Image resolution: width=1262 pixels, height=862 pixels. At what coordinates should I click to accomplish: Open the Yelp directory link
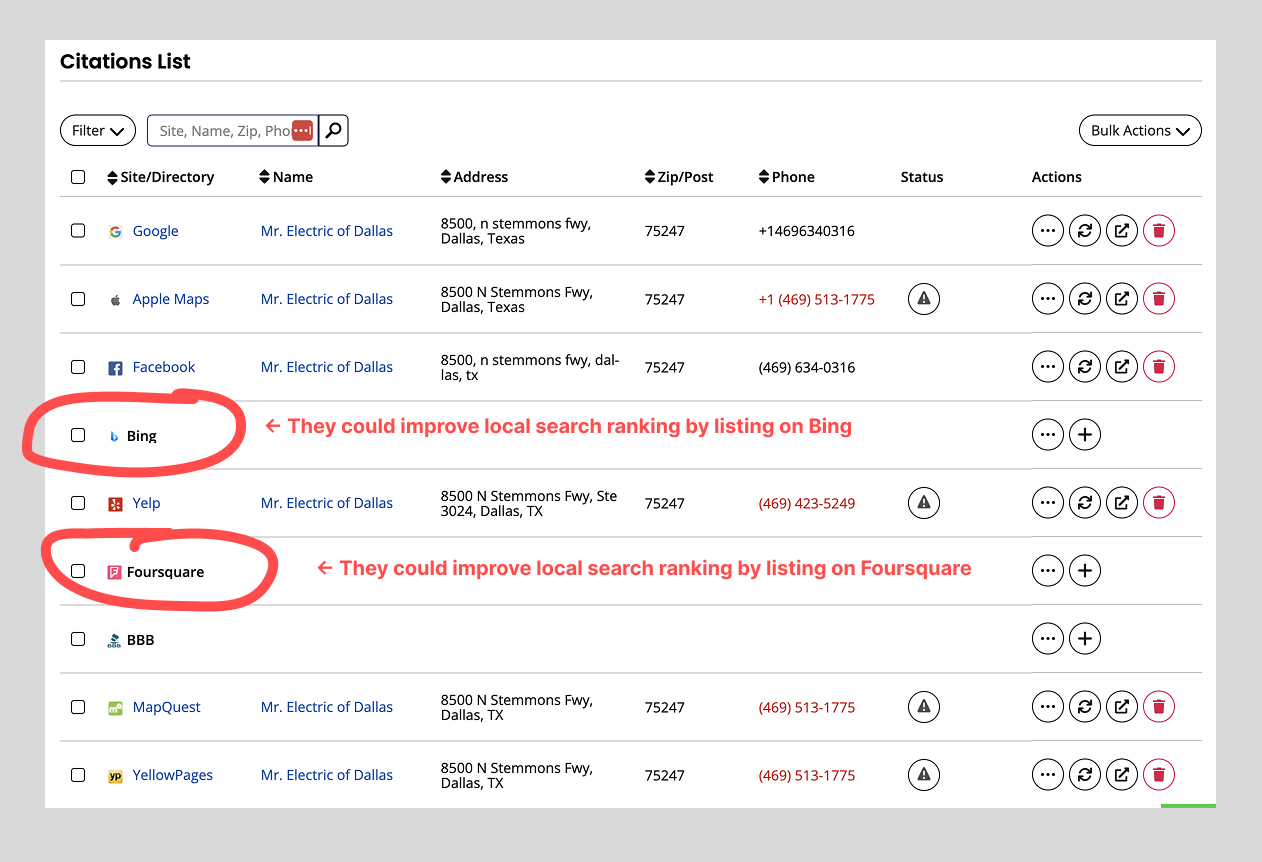click(x=146, y=503)
